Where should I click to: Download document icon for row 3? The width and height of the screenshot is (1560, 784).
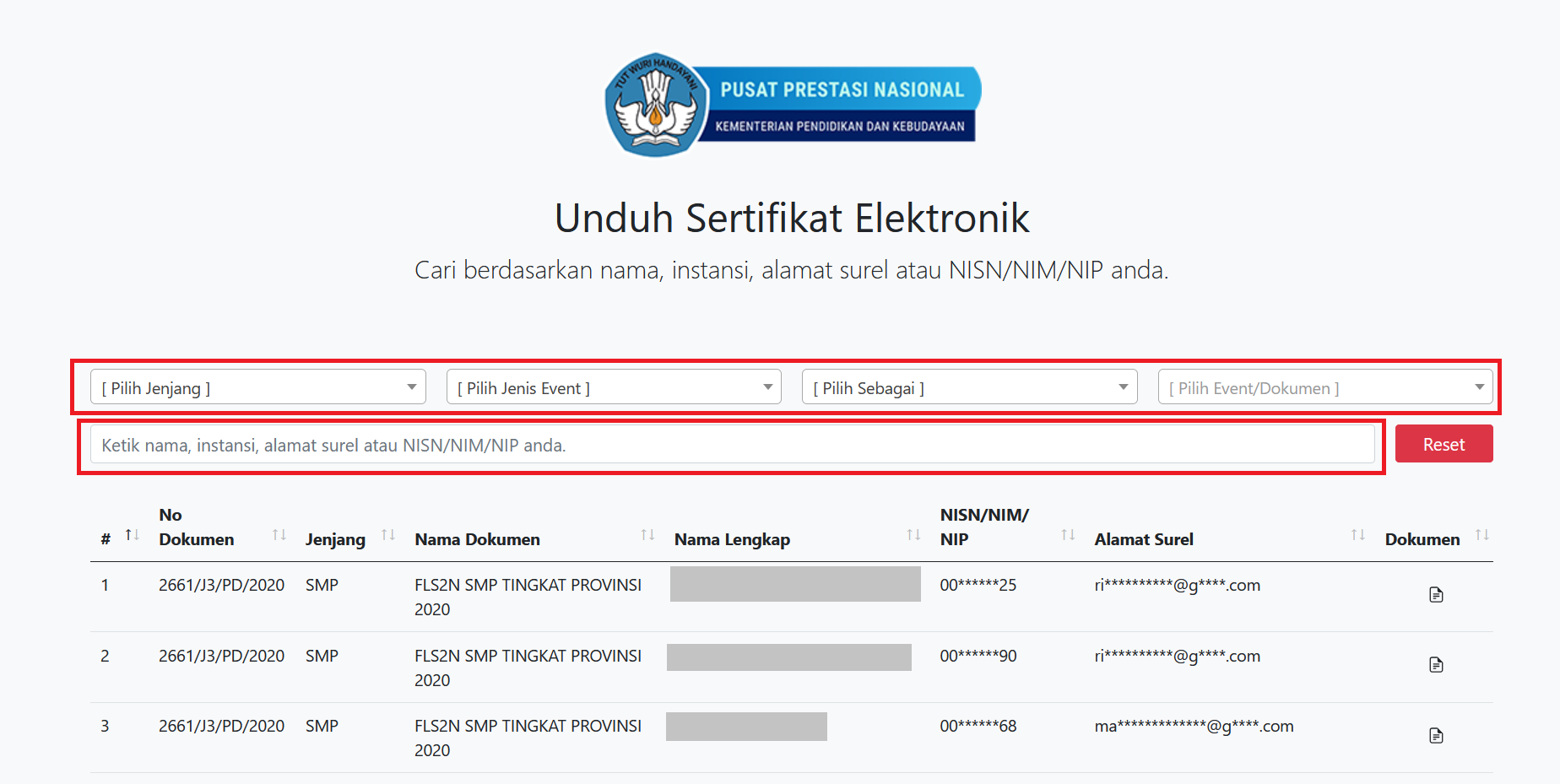[1436, 736]
